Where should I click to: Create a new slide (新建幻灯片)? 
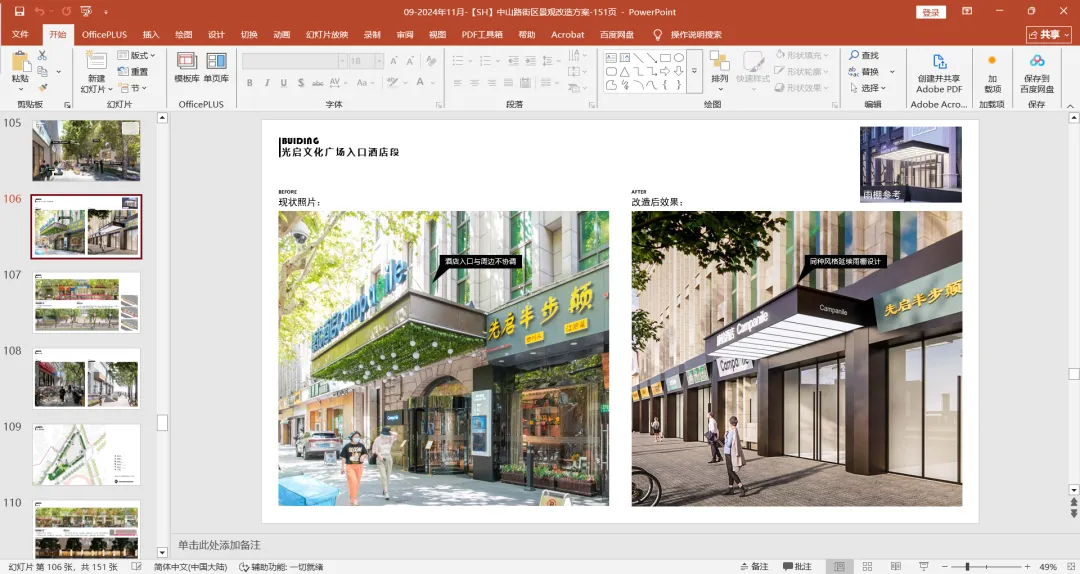click(x=96, y=72)
